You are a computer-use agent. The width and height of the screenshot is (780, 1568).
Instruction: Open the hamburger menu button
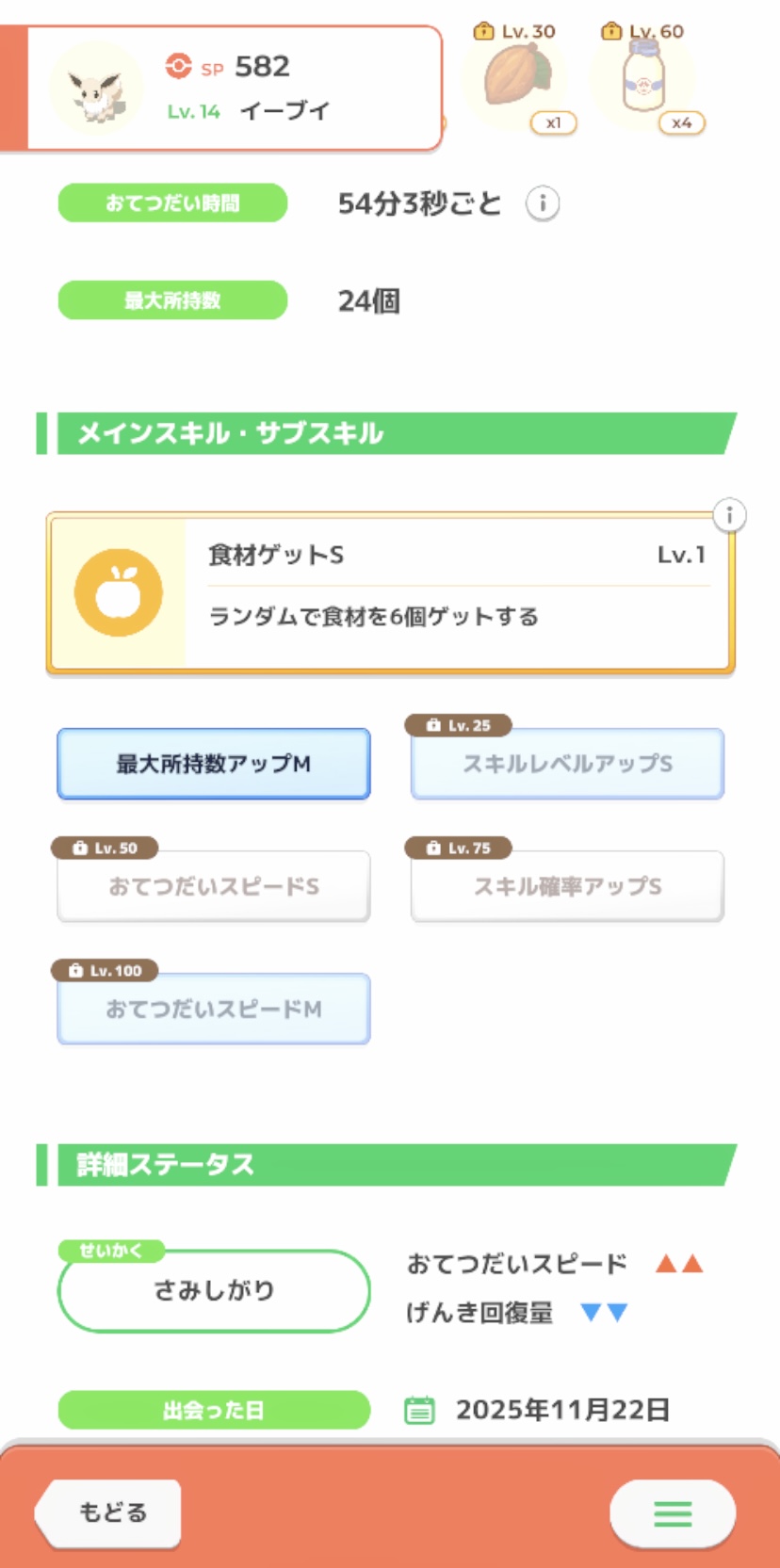pos(673,1513)
